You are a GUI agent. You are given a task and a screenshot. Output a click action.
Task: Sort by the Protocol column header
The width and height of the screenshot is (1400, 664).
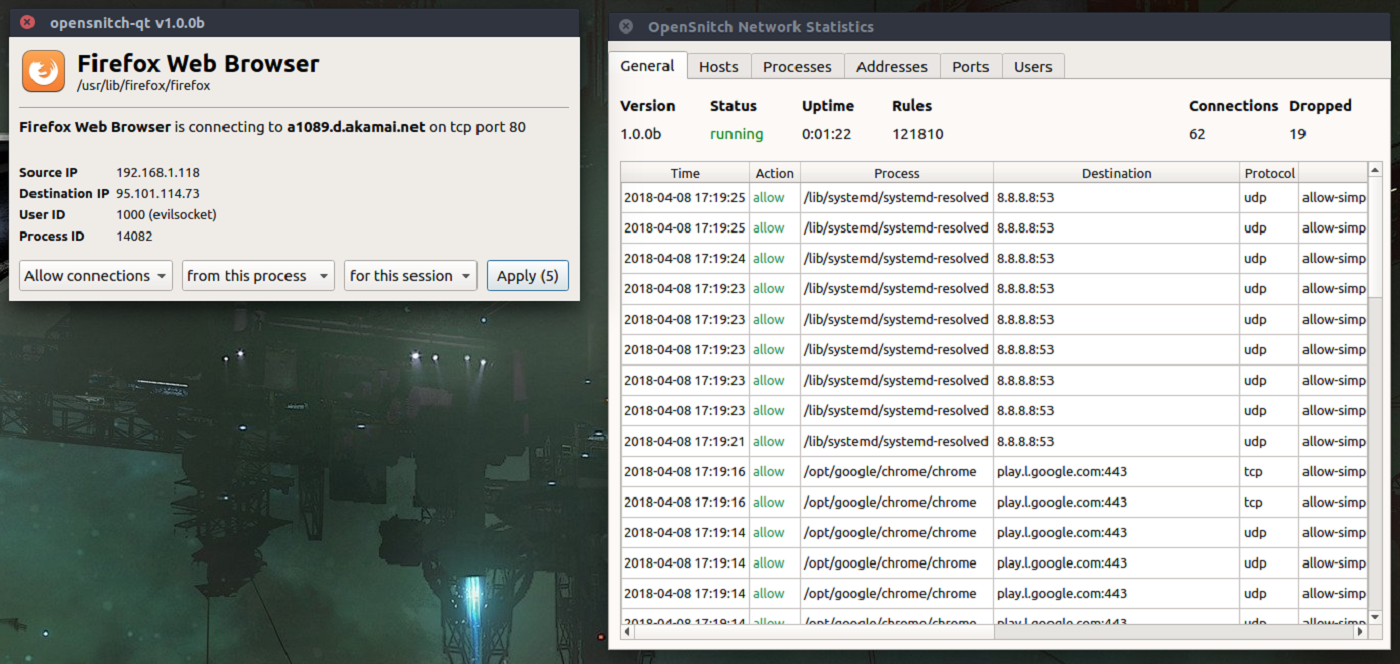point(1269,173)
